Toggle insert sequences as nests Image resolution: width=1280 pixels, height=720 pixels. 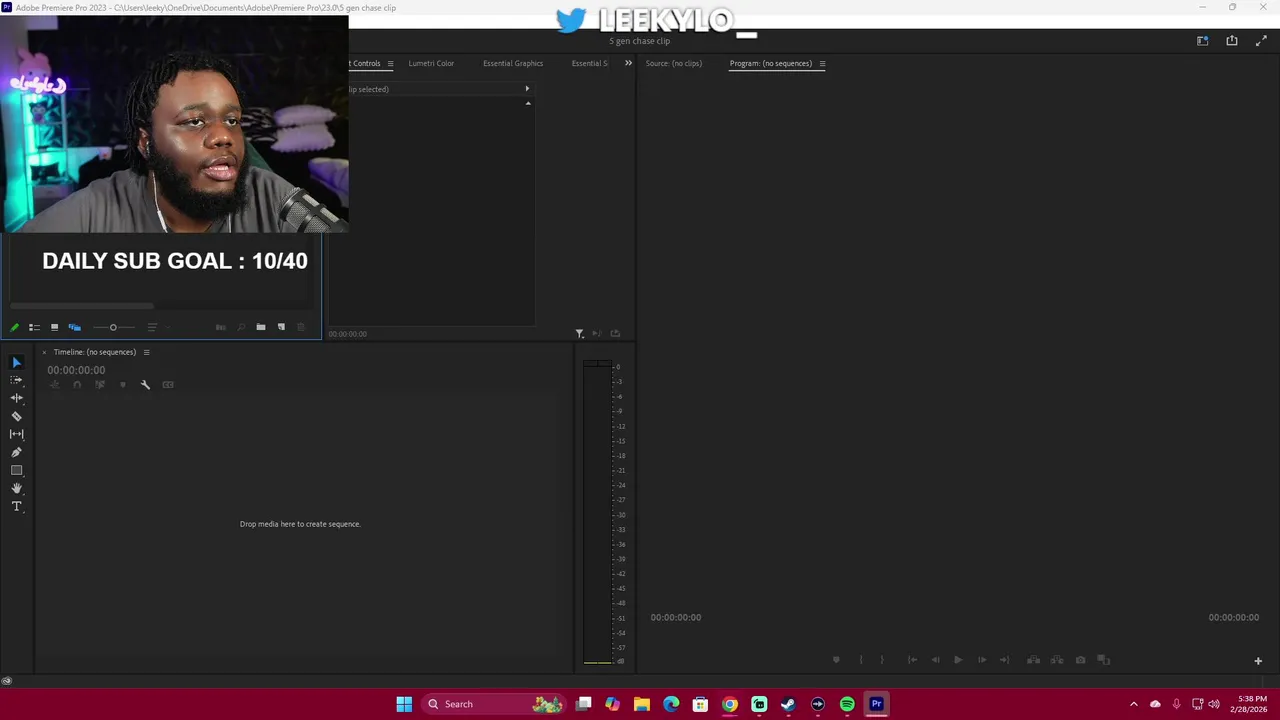click(54, 385)
